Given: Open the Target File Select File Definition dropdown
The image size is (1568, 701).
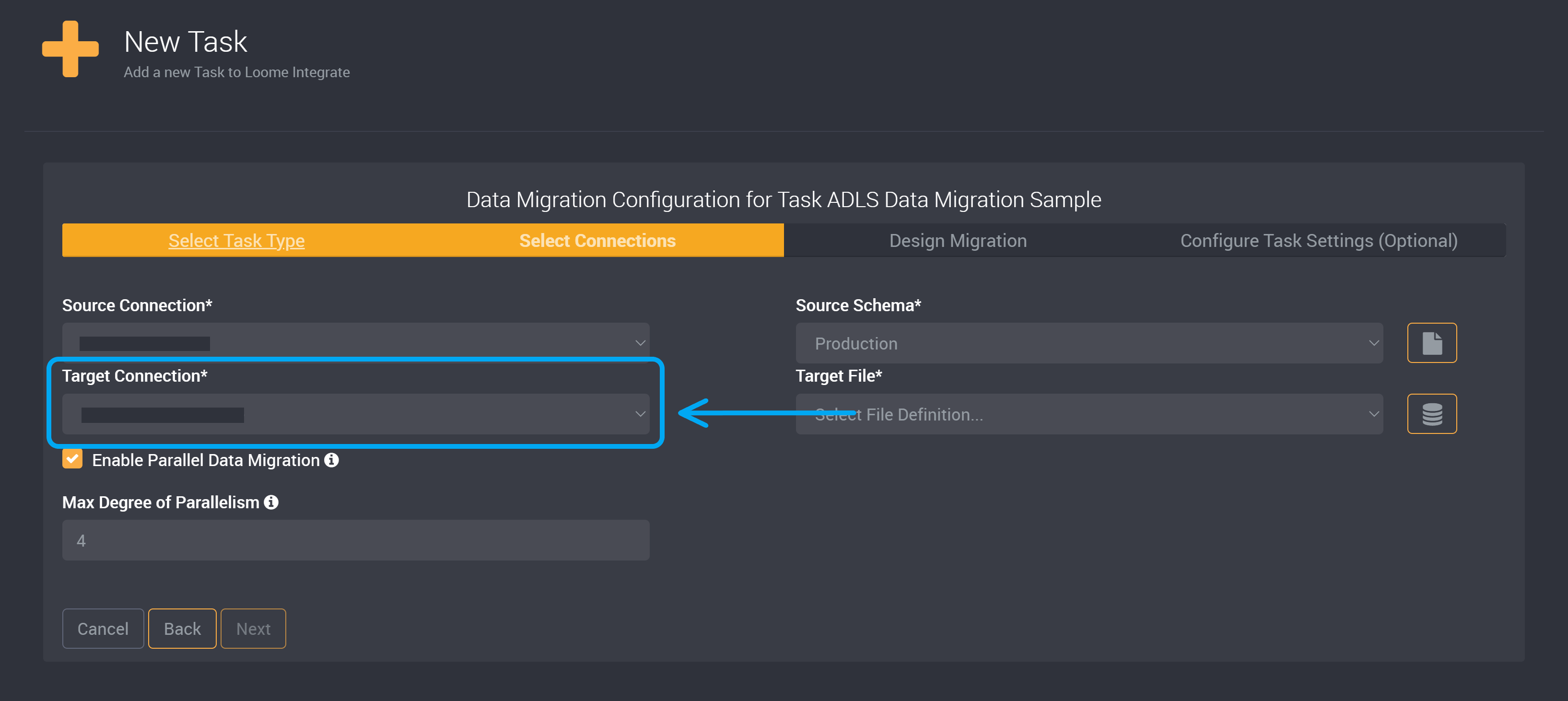Looking at the screenshot, I should (1089, 414).
